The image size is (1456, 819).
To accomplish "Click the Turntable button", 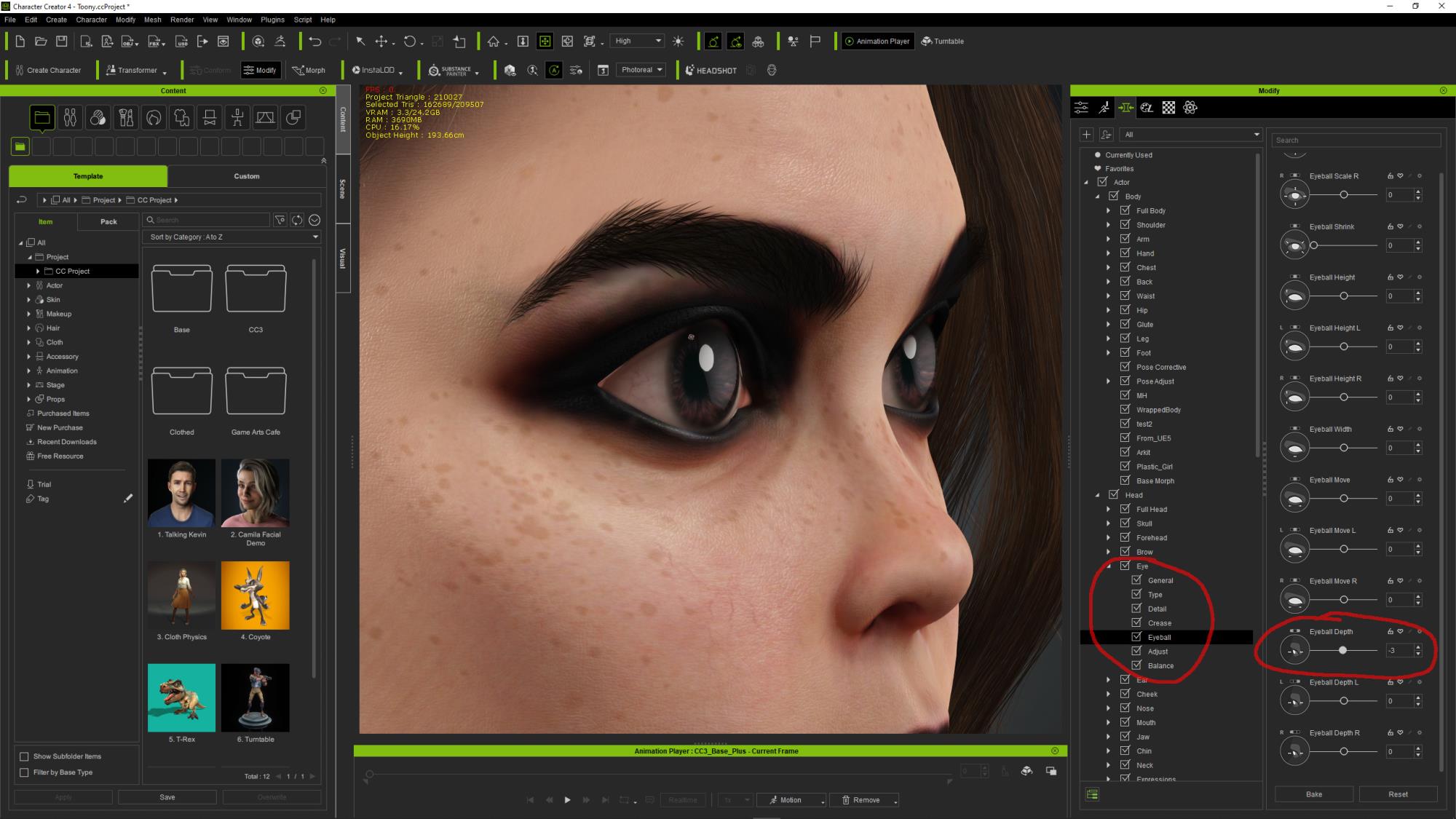I will (943, 41).
